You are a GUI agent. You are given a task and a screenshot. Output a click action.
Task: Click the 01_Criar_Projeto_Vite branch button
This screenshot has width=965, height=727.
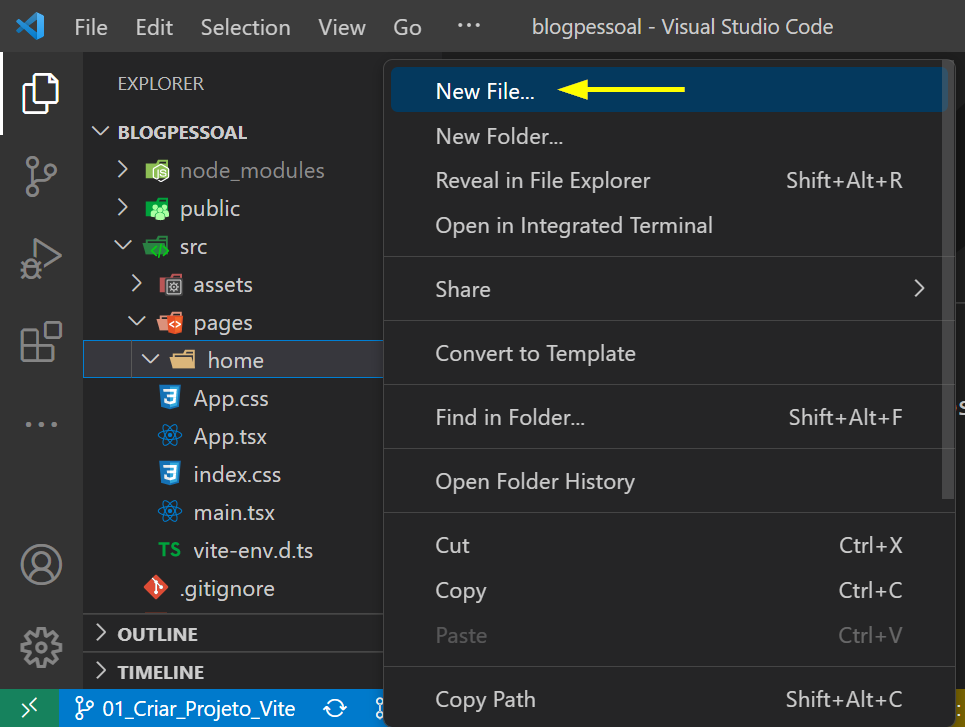click(186, 709)
